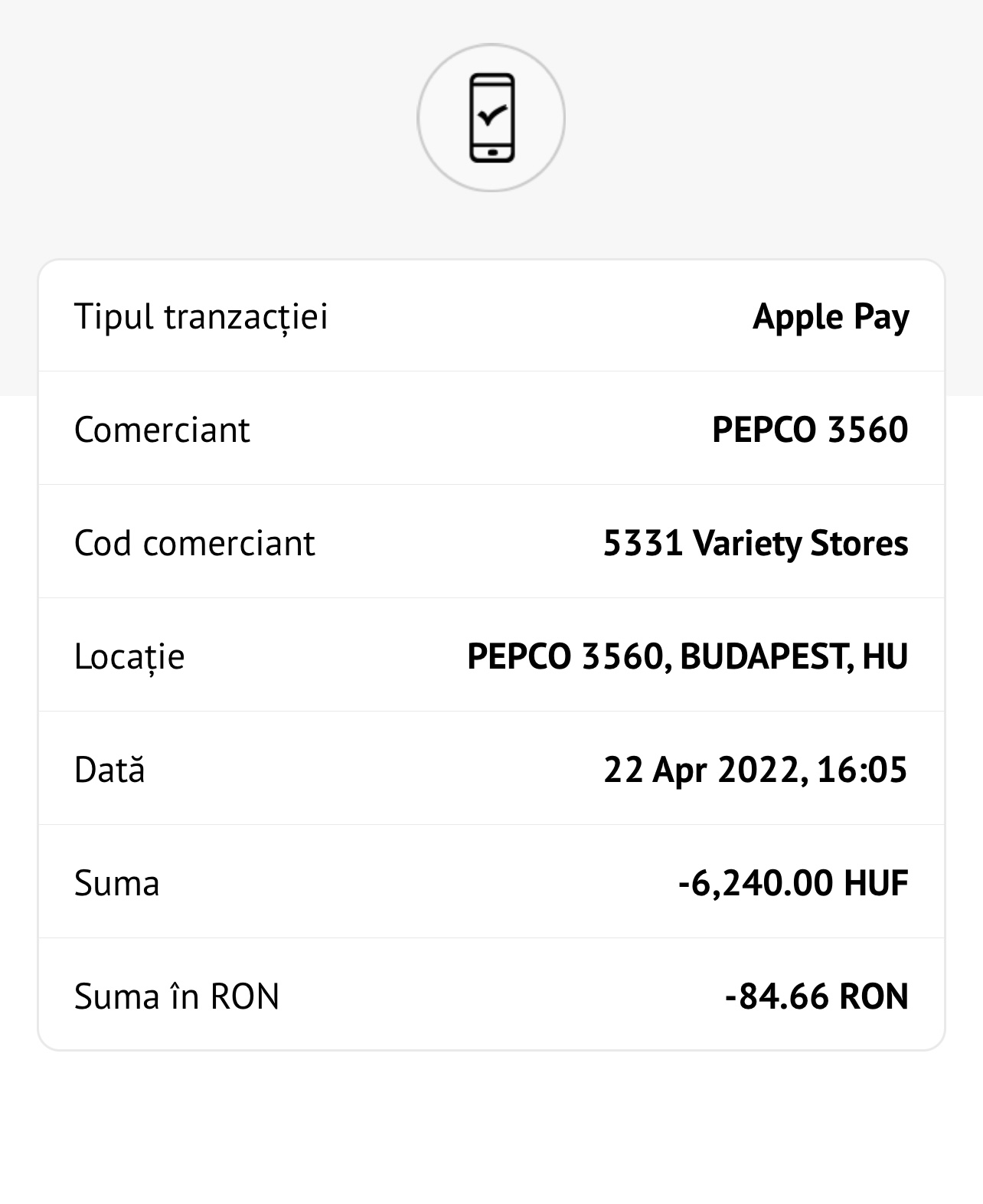Click the Suma label in HUF row
Image resolution: width=983 pixels, height=1204 pixels.
[116, 883]
